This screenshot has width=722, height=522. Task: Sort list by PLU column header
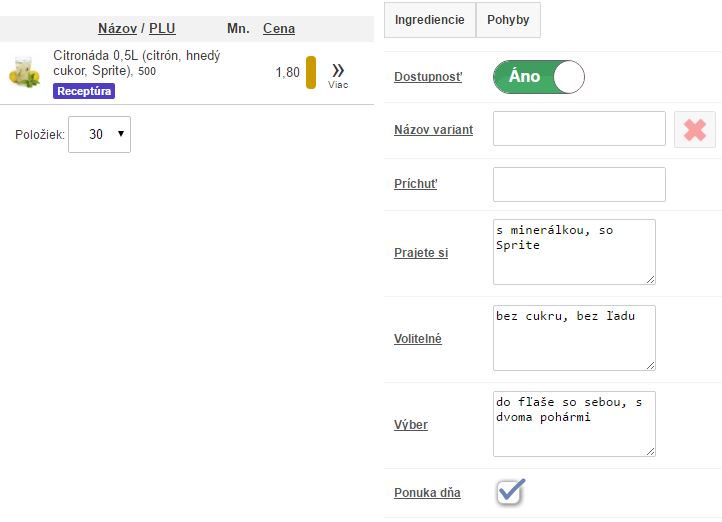click(x=162, y=29)
